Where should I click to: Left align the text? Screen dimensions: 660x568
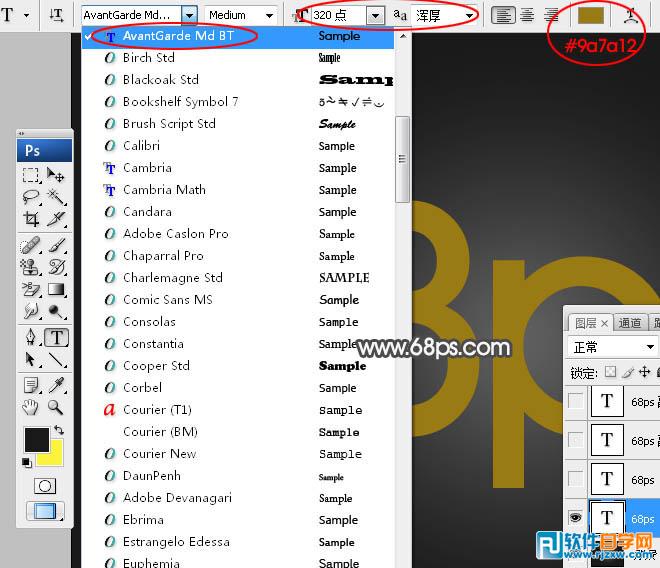coord(503,15)
